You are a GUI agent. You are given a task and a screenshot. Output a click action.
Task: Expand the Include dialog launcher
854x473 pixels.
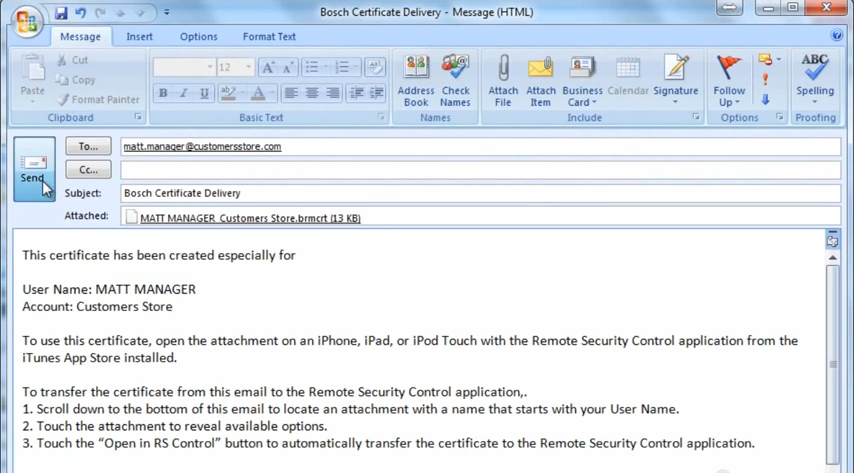tap(696, 117)
